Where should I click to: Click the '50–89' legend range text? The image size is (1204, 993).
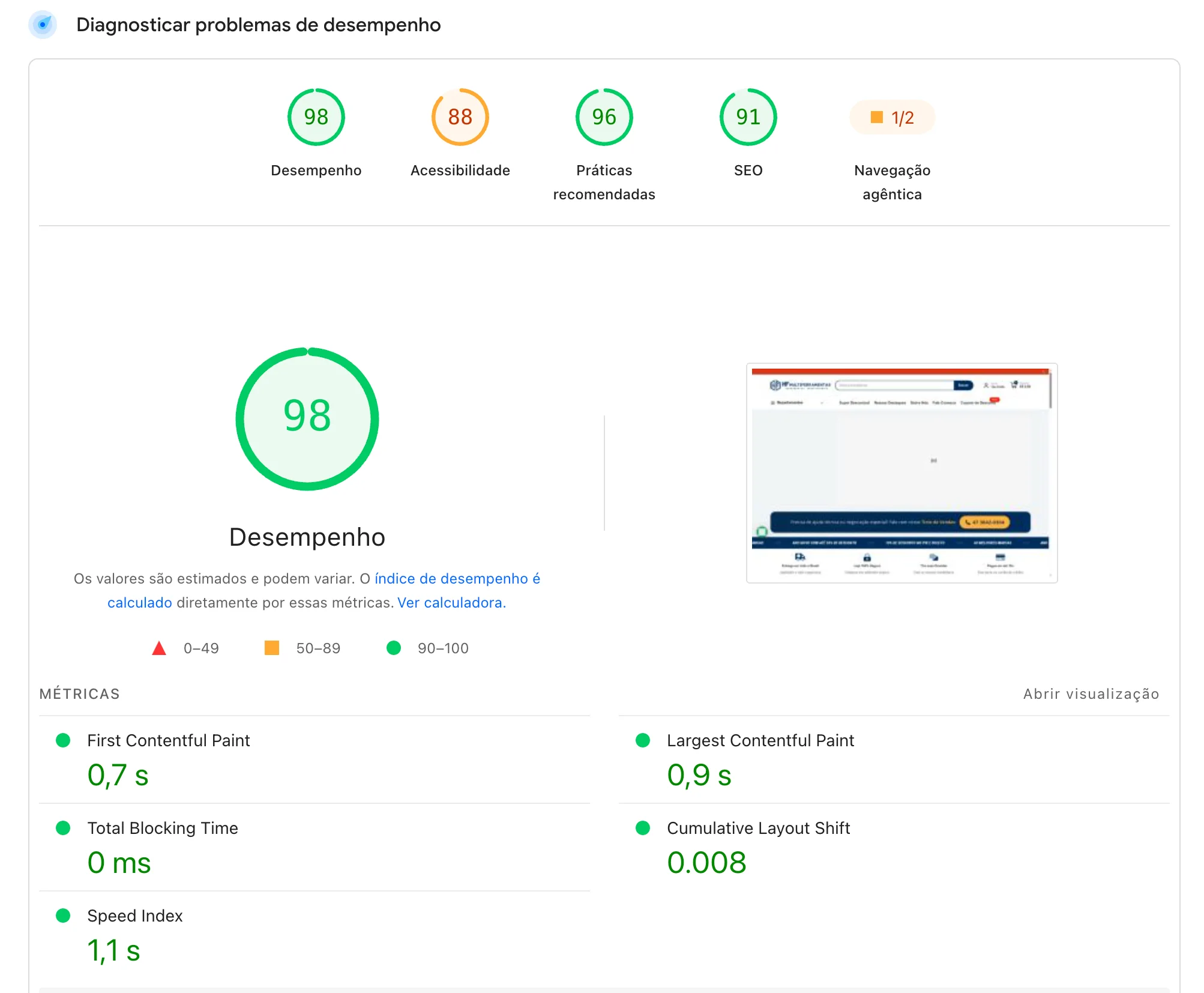[318, 648]
